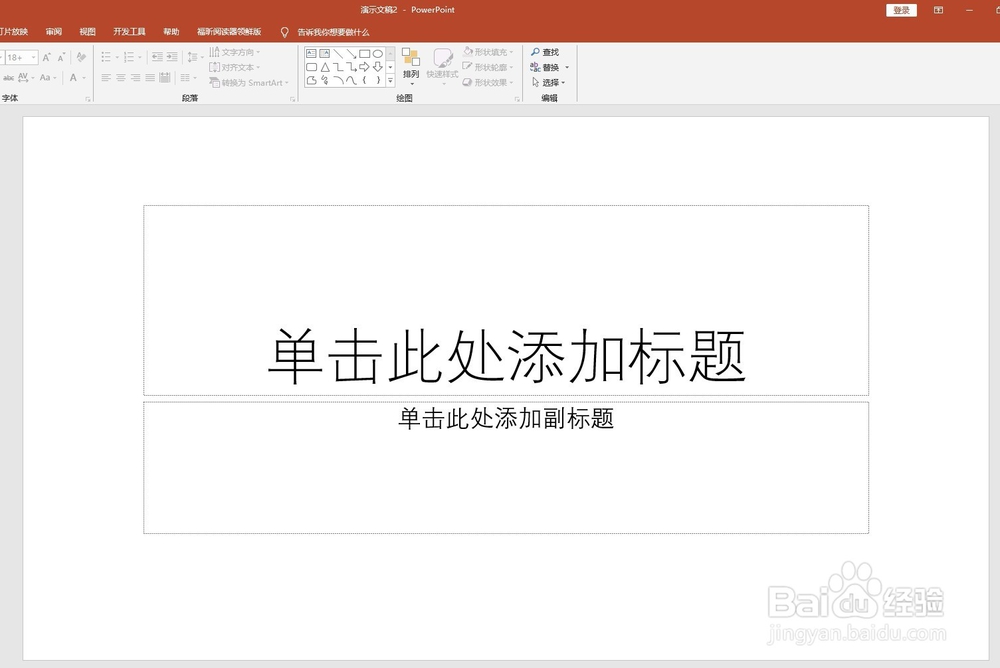Align text to the right
Screen dimensions: 1000x668
[x=135, y=78]
